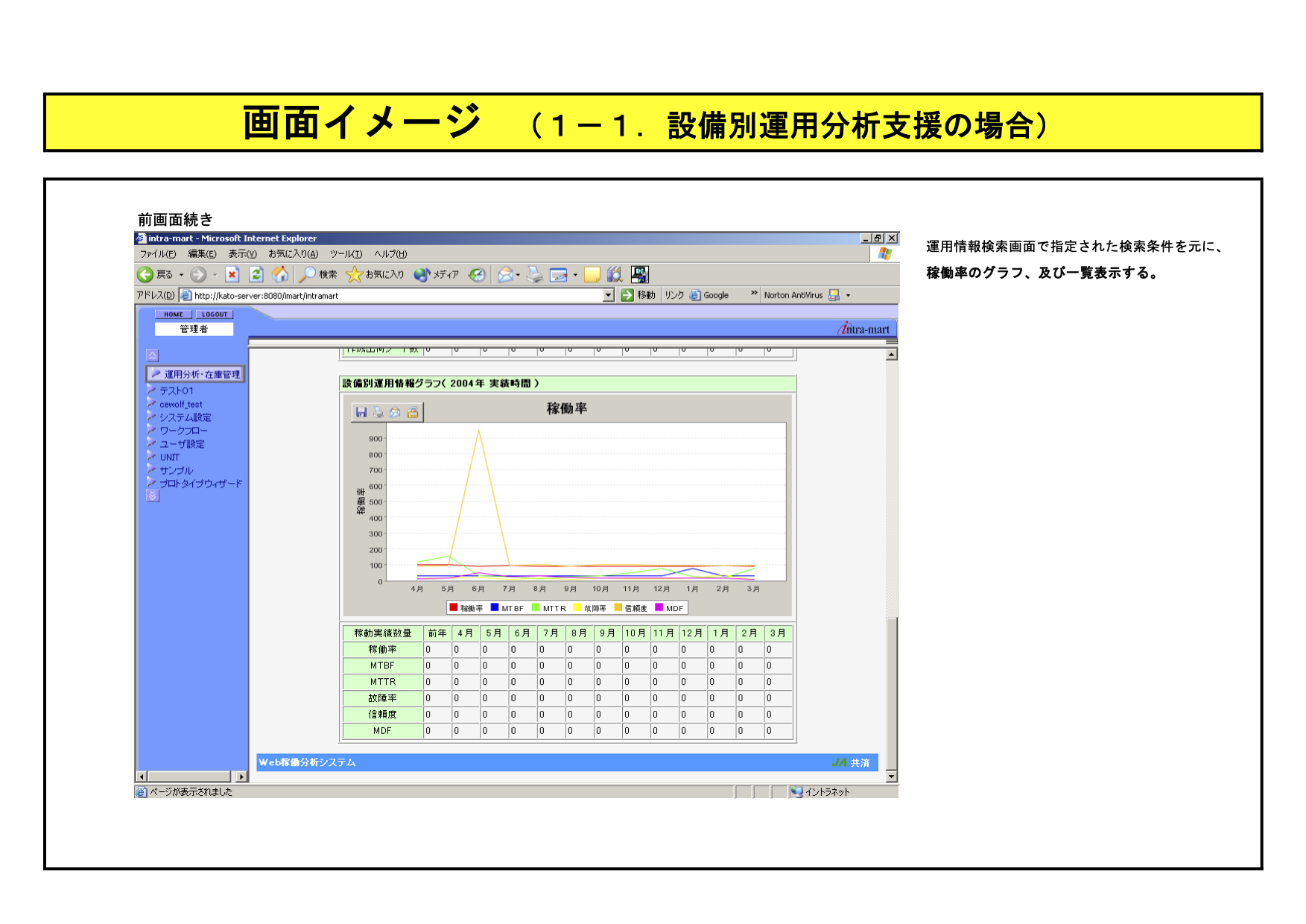
Task: Click the Refresh page icon
Action: pos(256,275)
